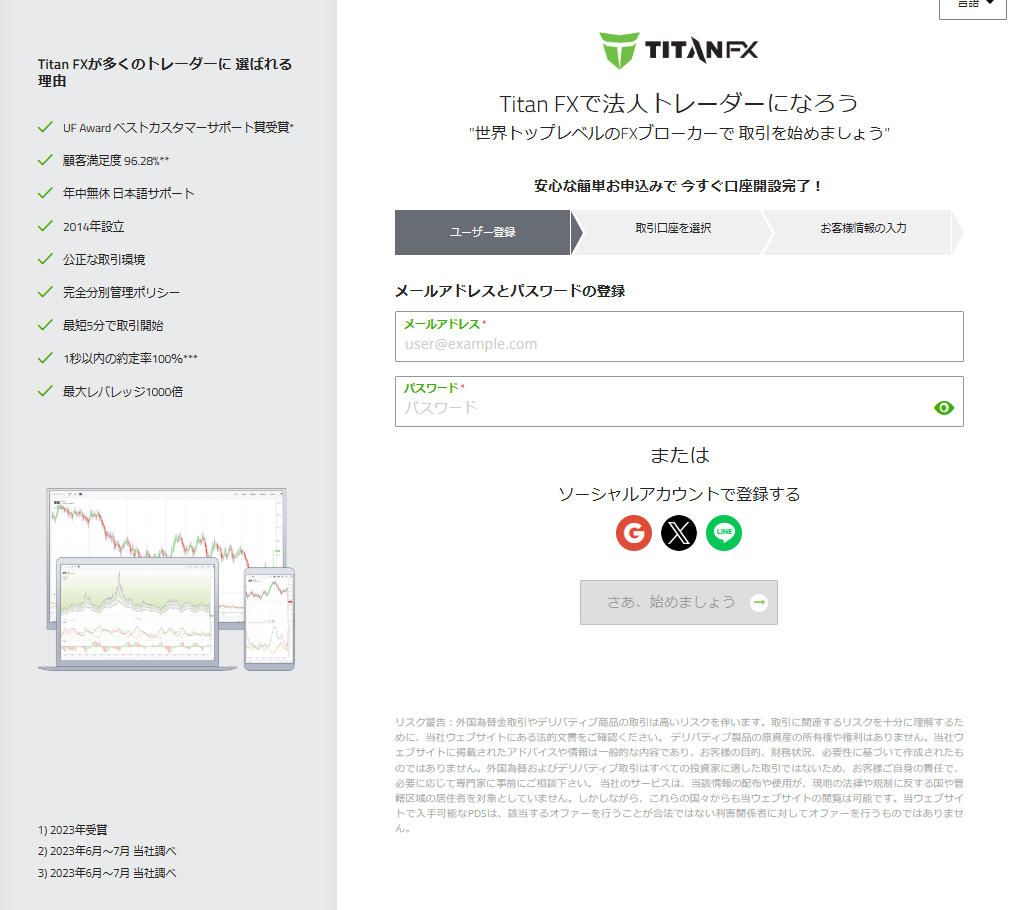Click the 3) 2023年6月～7月 当社調べ footnote
Image resolution: width=1021 pixels, height=910 pixels.
pyautogui.click(x=107, y=873)
